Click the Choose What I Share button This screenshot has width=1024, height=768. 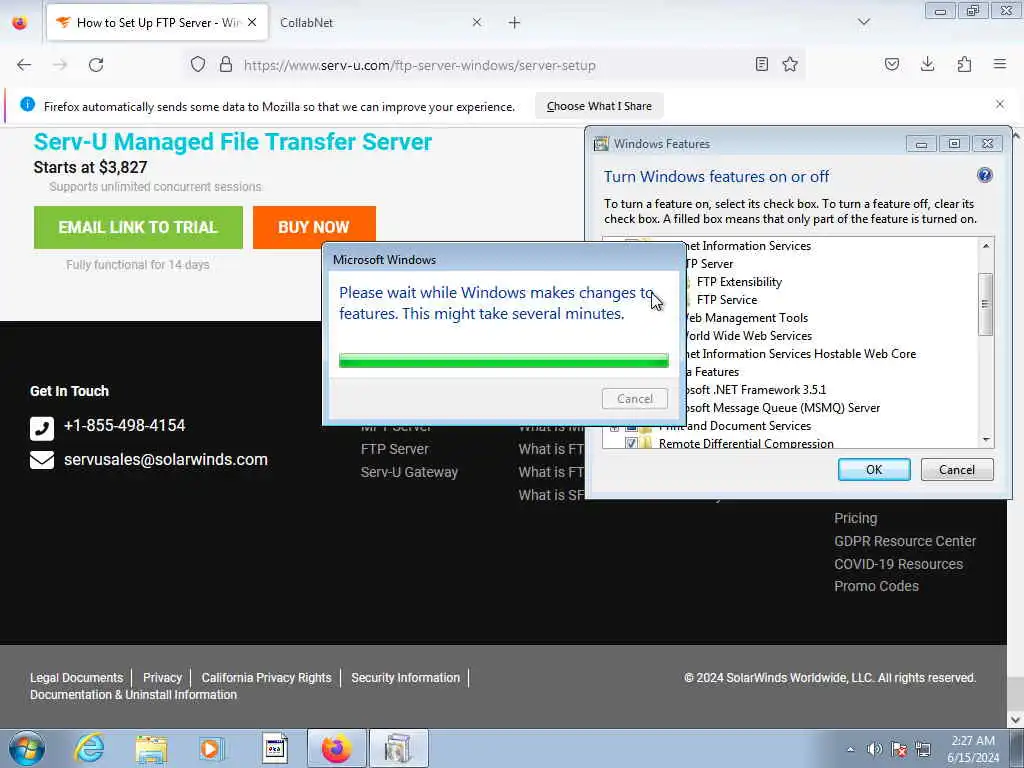599,106
